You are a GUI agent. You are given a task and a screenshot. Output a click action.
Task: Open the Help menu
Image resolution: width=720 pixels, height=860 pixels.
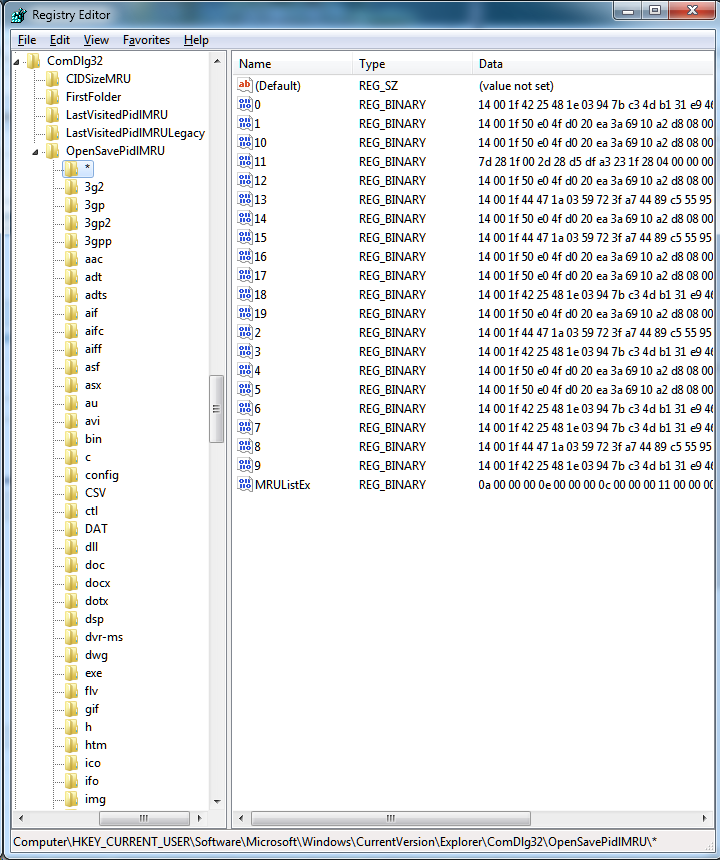tap(196, 40)
